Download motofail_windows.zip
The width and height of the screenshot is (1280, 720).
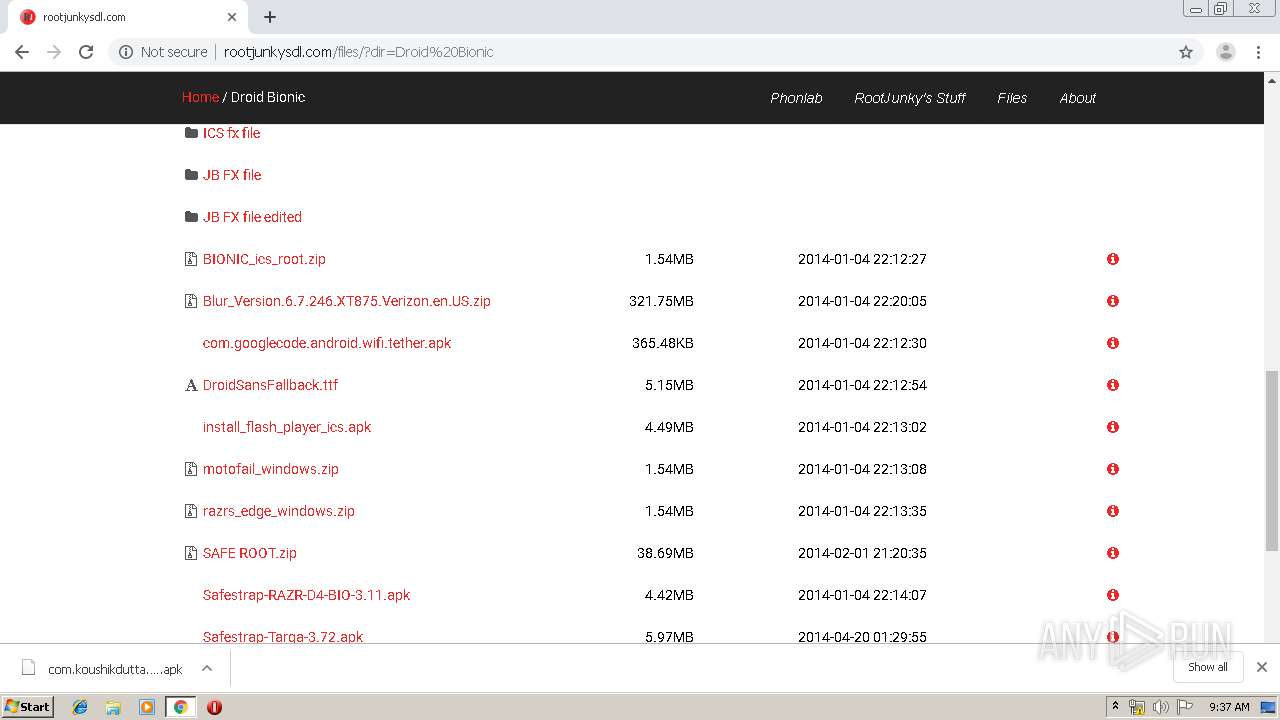click(x=271, y=469)
